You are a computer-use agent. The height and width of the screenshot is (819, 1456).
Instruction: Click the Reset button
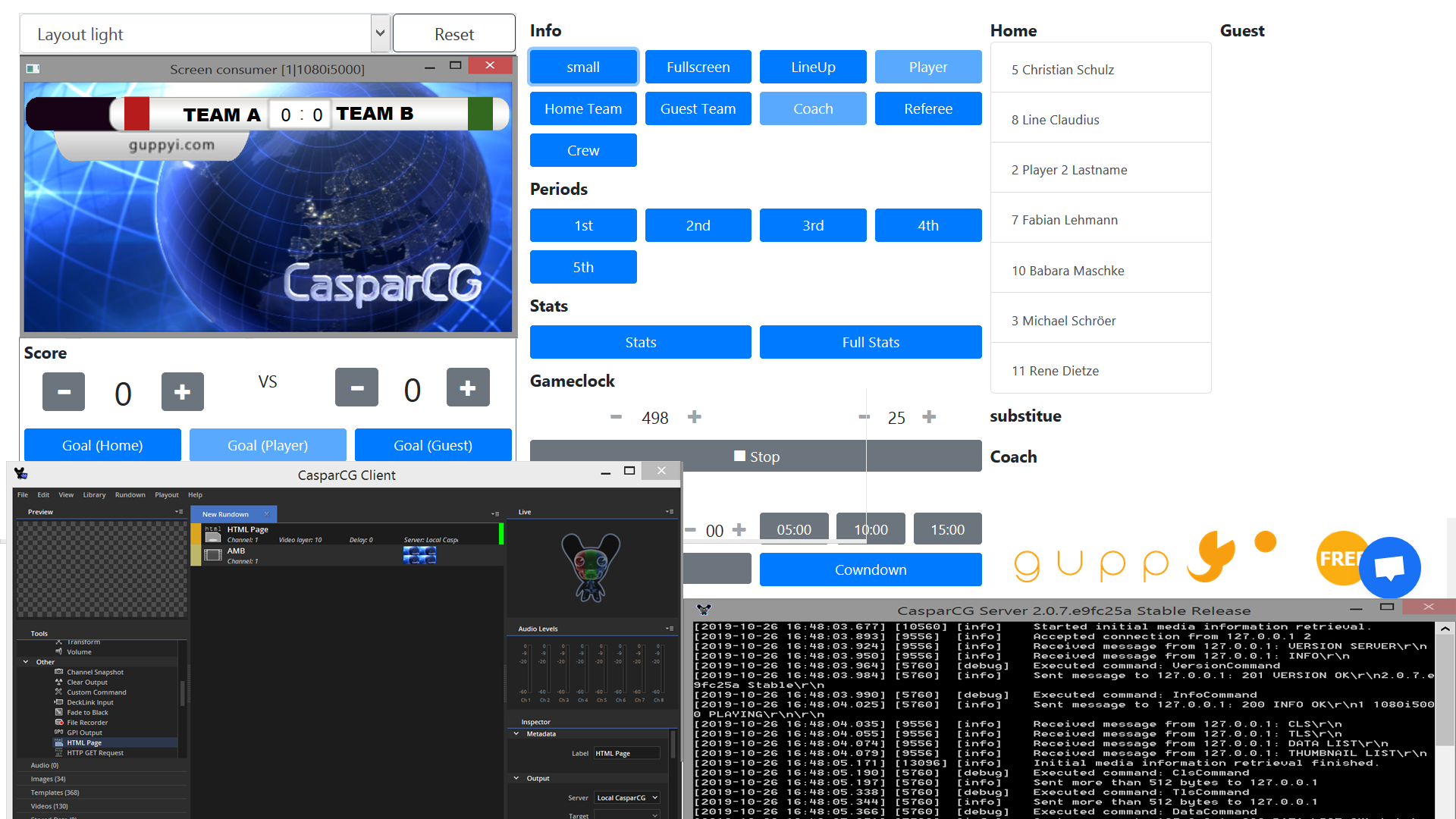coord(454,34)
